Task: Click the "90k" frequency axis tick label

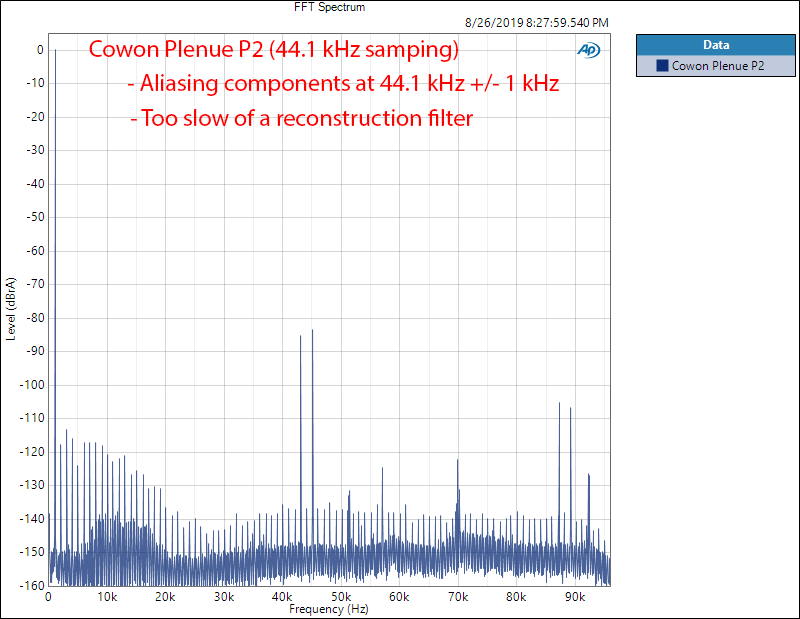Action: 574,597
